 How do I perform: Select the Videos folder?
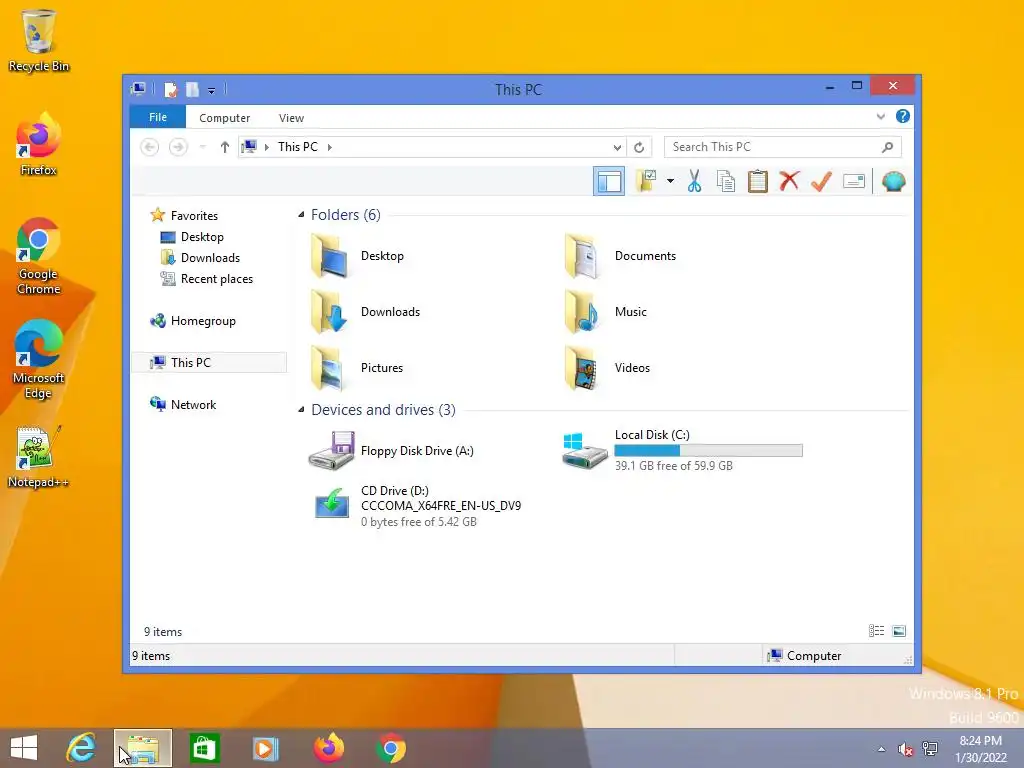[607, 368]
